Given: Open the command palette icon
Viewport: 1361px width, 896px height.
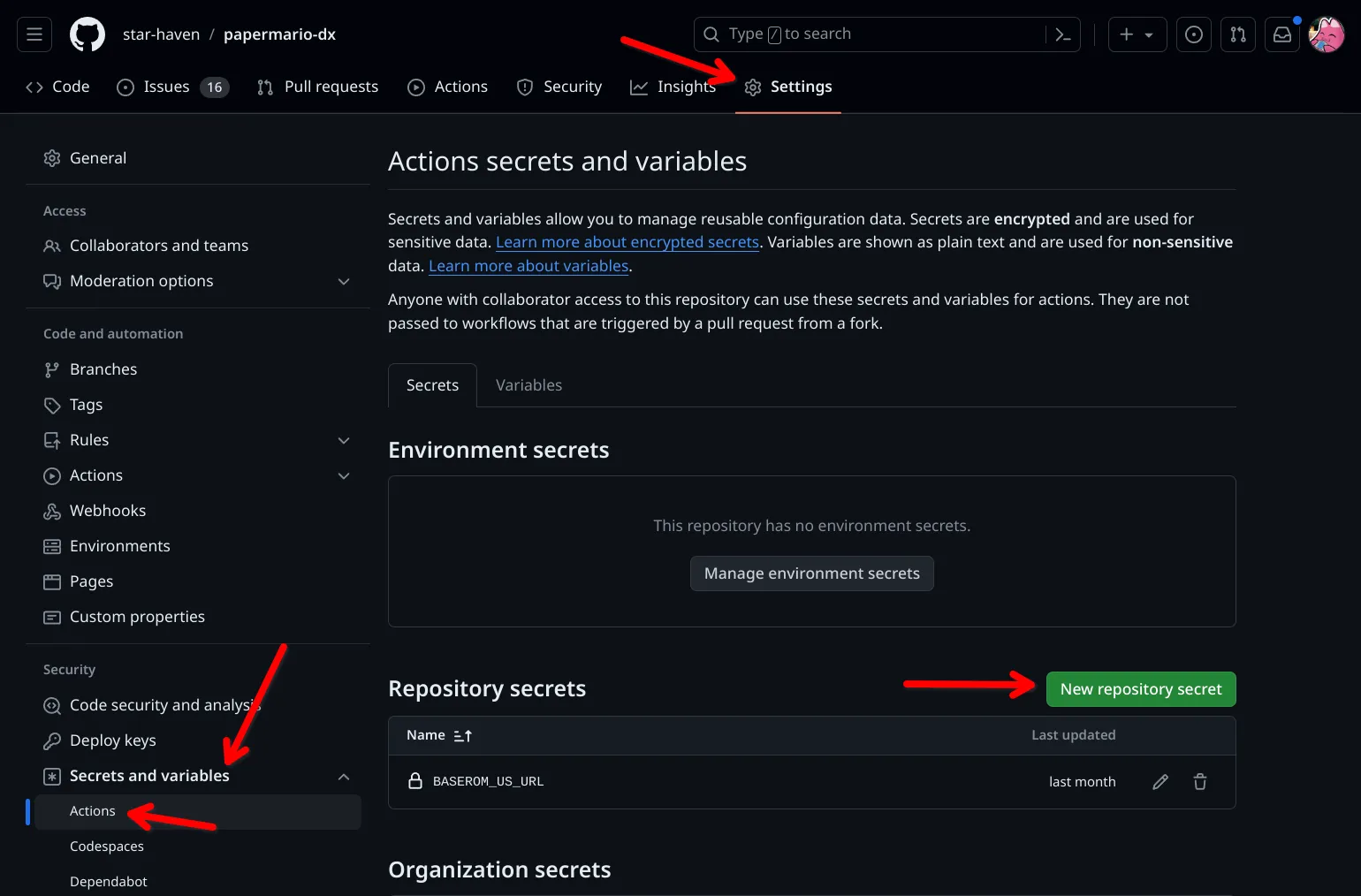Looking at the screenshot, I should pos(1063,34).
